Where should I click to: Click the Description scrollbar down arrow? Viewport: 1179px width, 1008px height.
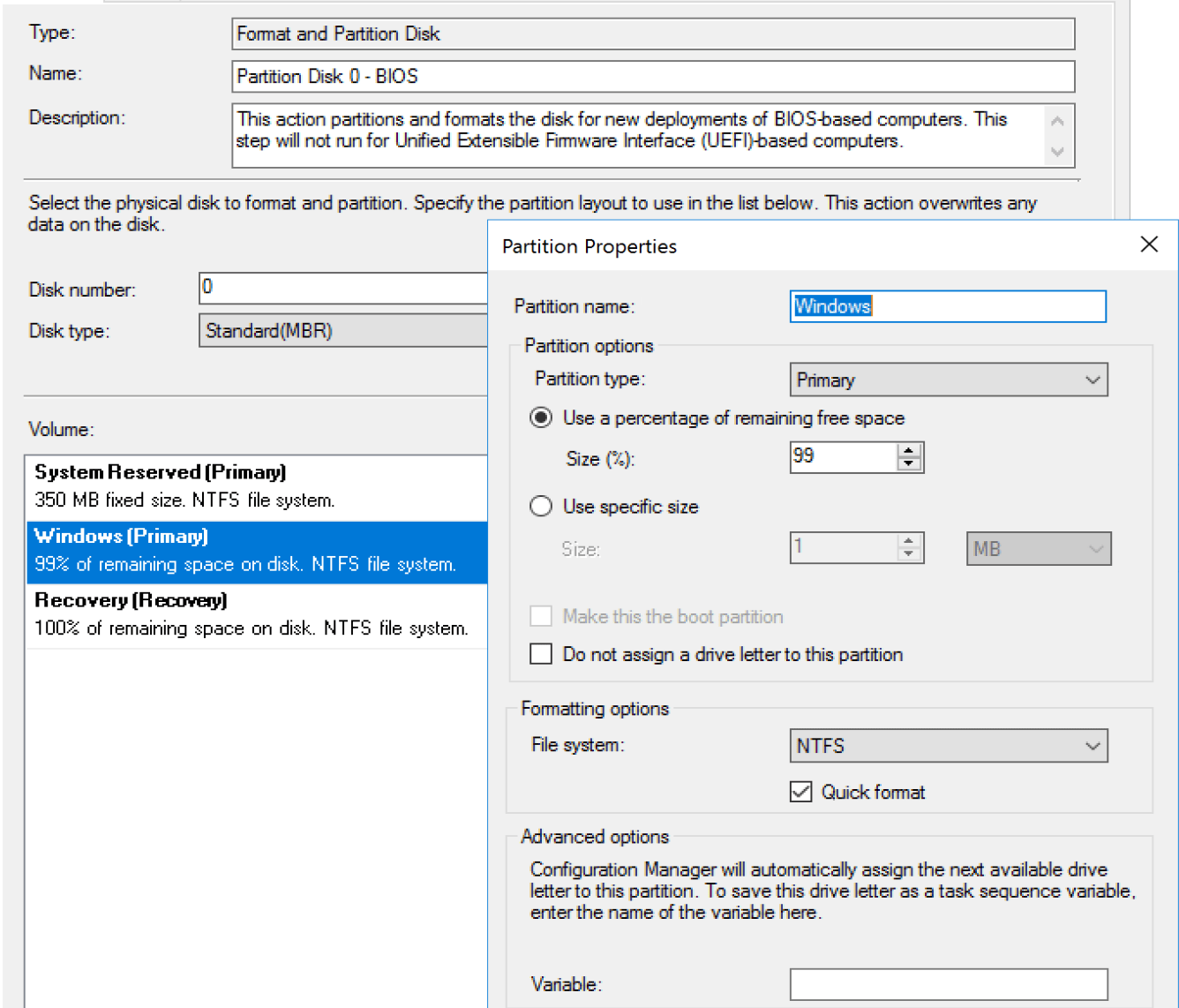[1058, 153]
